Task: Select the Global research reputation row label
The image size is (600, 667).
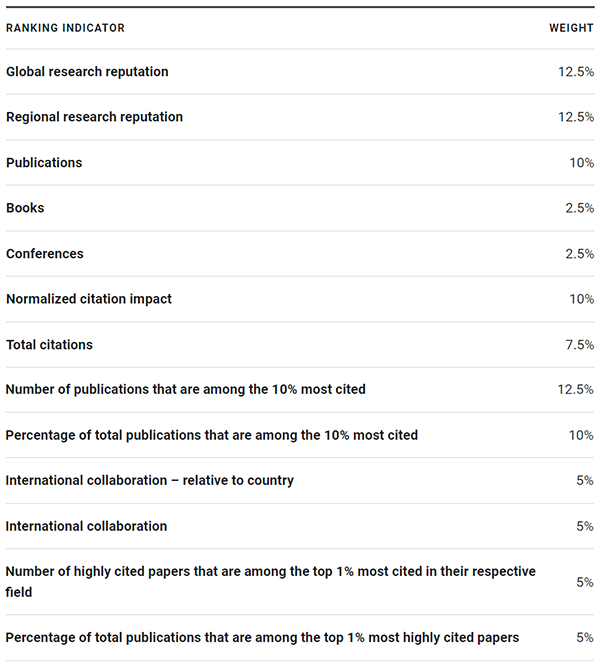Action: tap(87, 72)
